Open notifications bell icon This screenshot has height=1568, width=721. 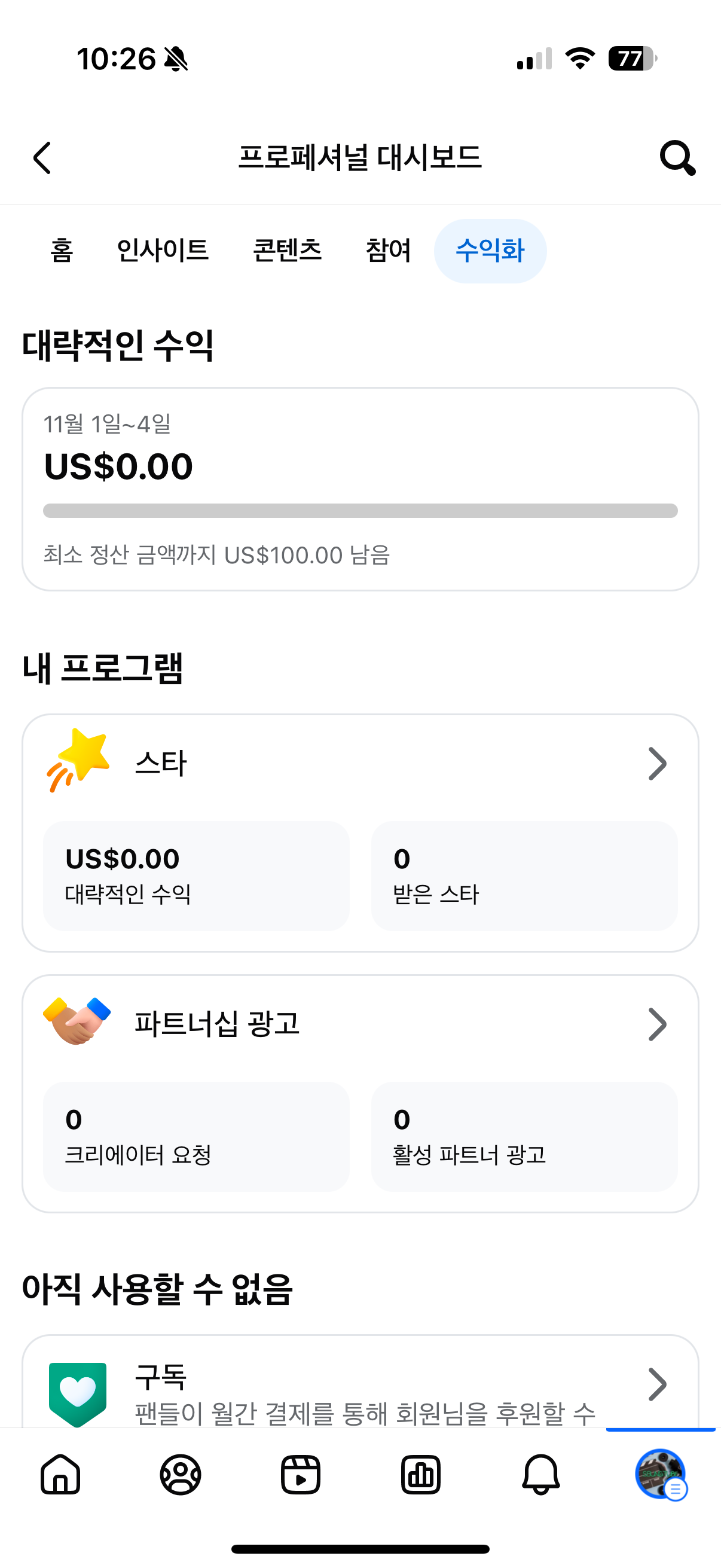pyautogui.click(x=541, y=1474)
